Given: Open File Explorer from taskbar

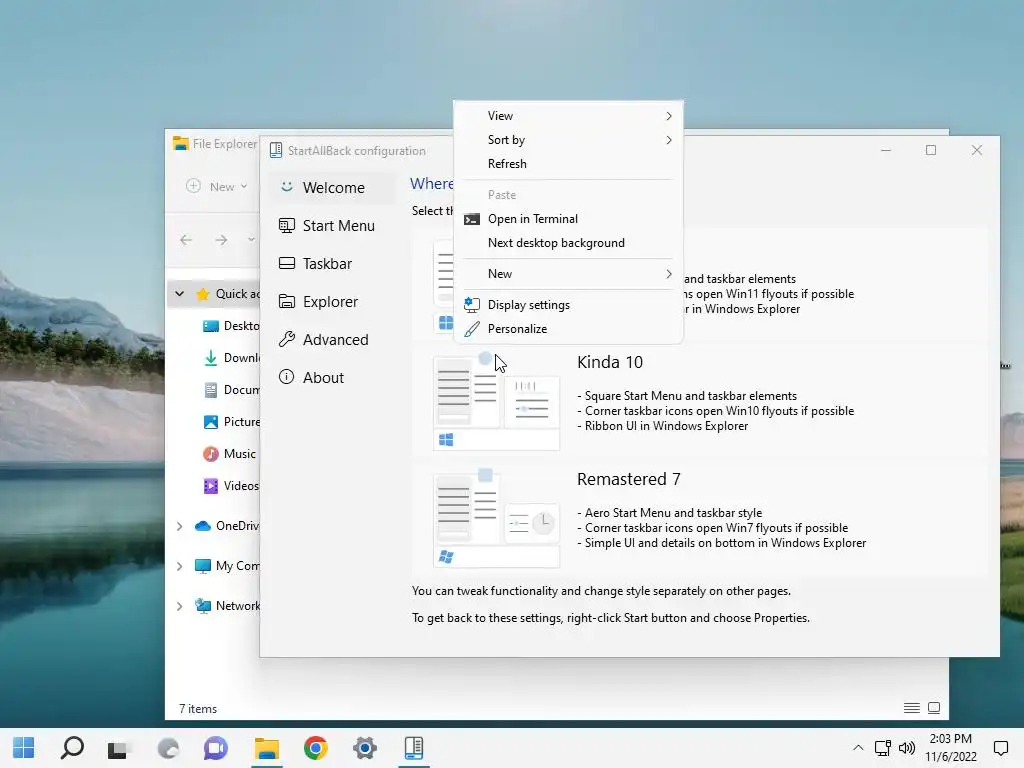Looking at the screenshot, I should coord(266,748).
